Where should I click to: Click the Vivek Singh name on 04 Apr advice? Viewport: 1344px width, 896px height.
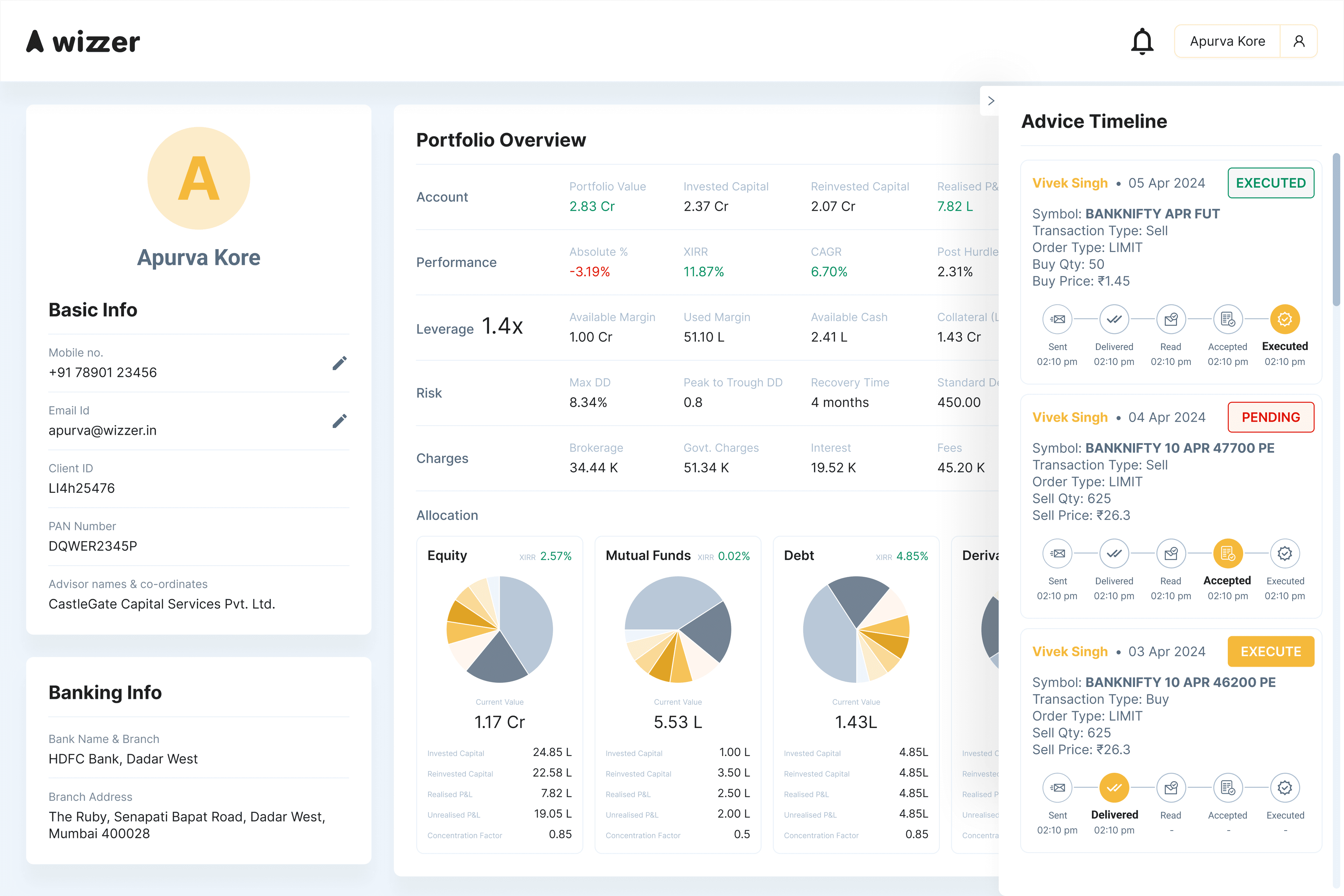tap(1070, 417)
